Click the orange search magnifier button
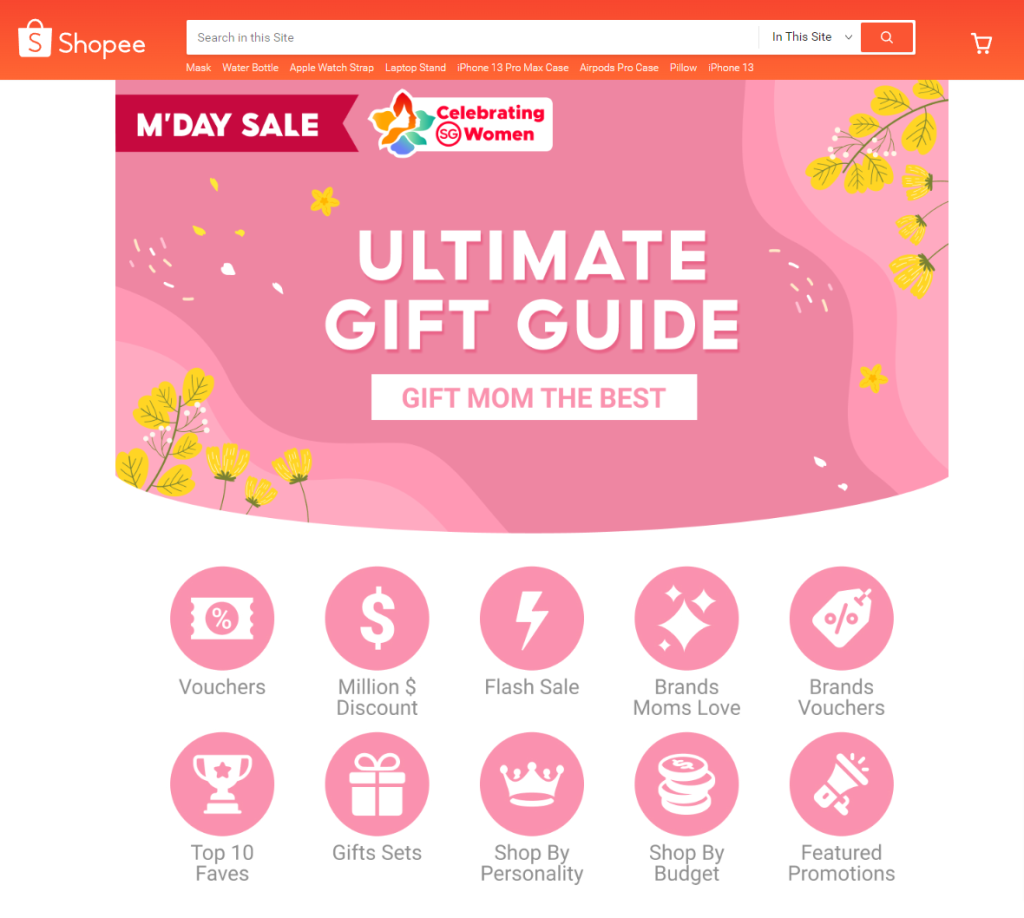The height and width of the screenshot is (918, 1024). coord(886,37)
